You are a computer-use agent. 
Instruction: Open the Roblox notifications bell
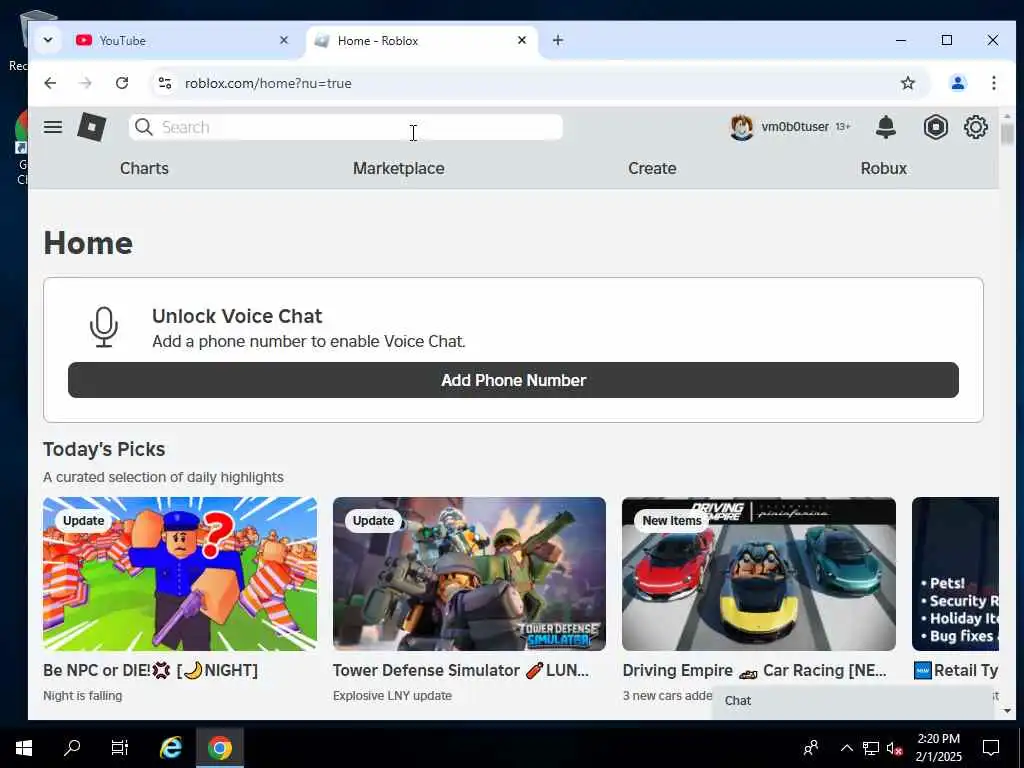(886, 127)
